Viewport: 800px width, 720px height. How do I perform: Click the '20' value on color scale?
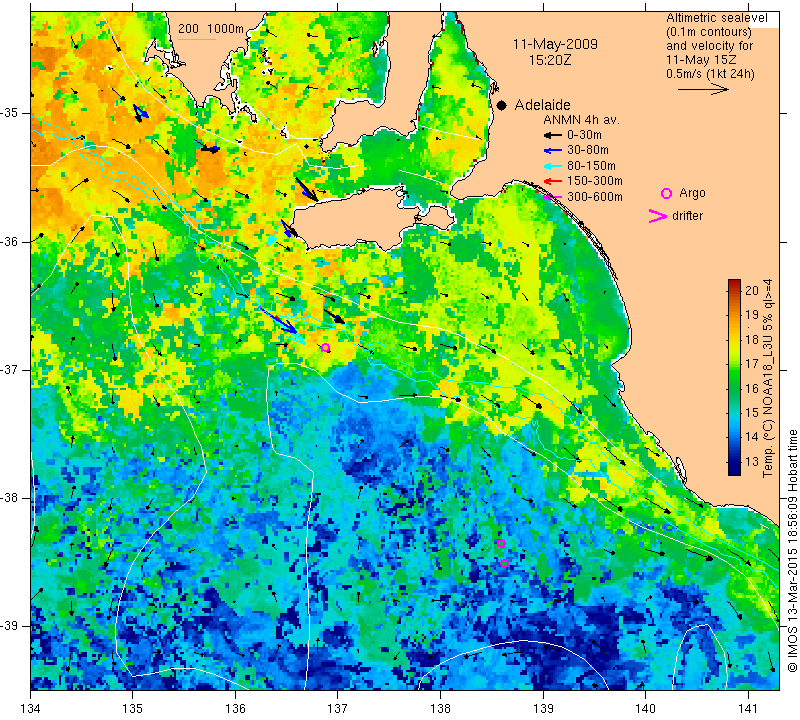752,291
